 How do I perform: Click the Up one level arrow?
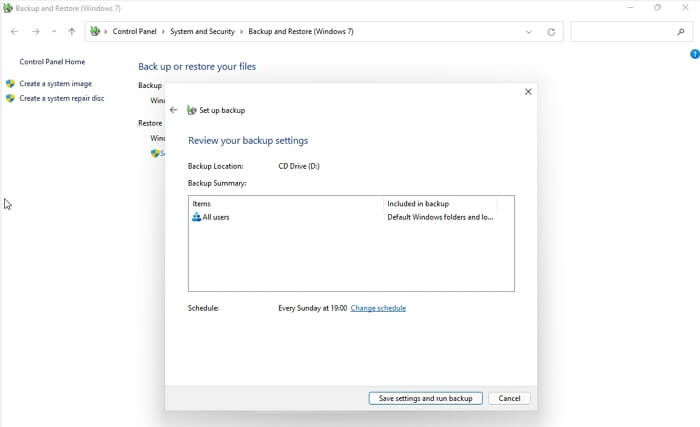coord(71,32)
